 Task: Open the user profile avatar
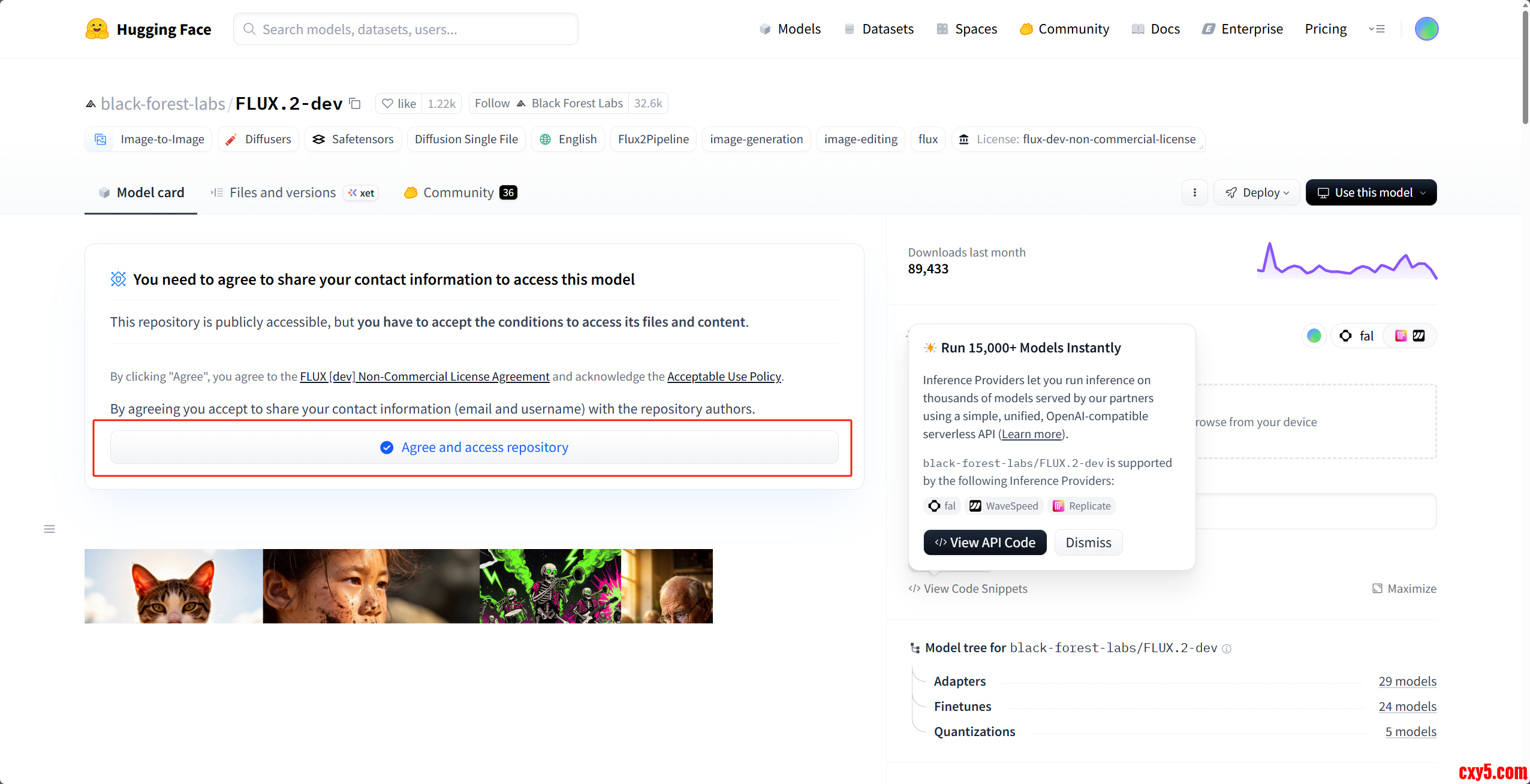coord(1426,29)
